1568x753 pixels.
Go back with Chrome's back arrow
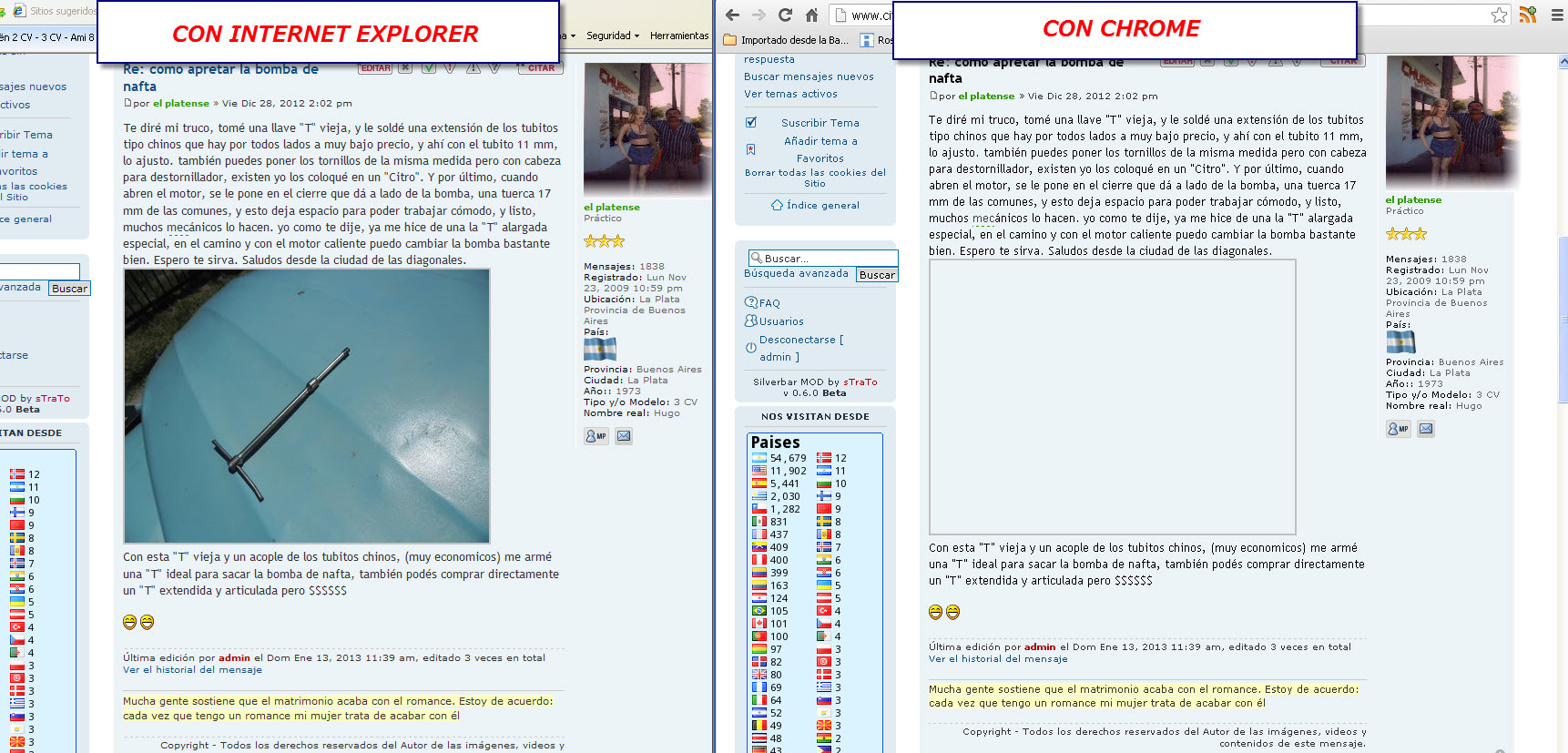(732, 15)
